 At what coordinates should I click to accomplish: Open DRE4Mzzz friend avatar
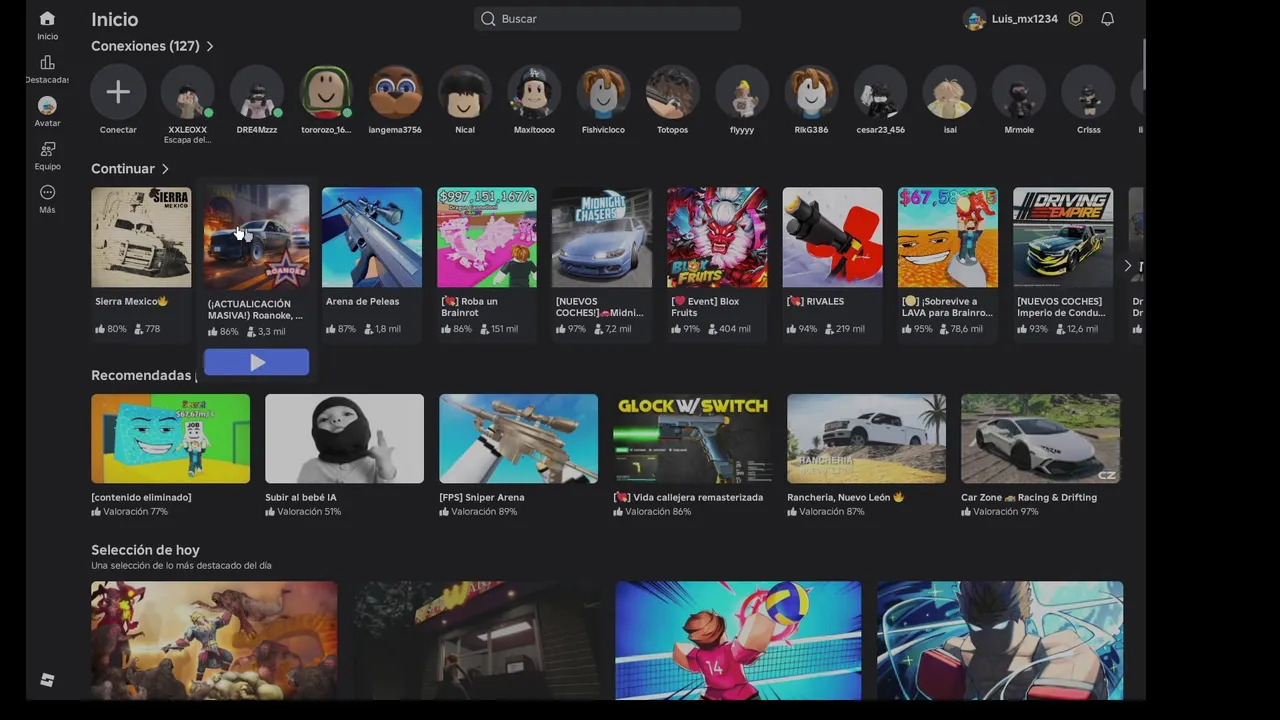tap(257, 92)
